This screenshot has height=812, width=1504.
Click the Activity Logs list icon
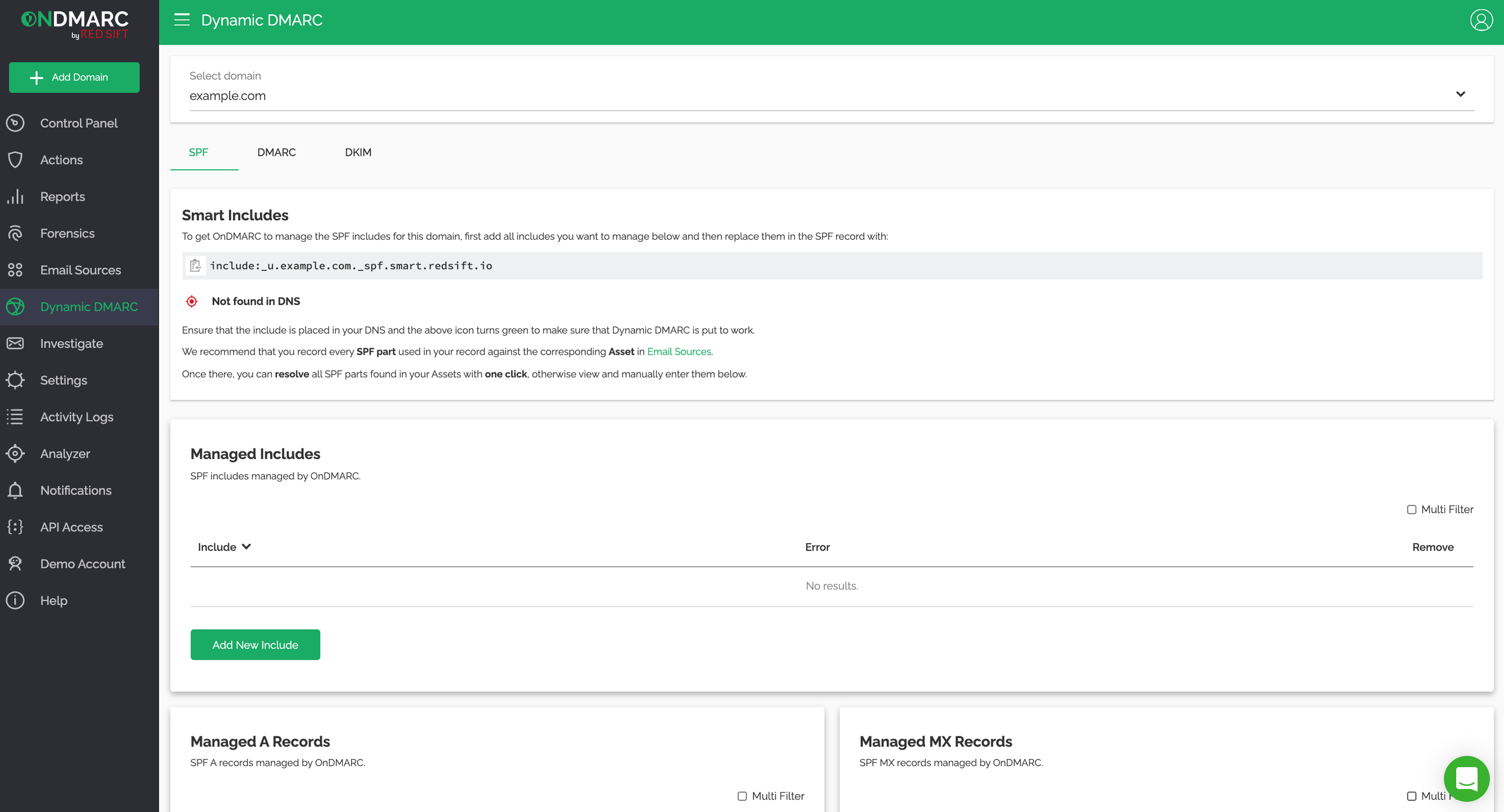[15, 417]
